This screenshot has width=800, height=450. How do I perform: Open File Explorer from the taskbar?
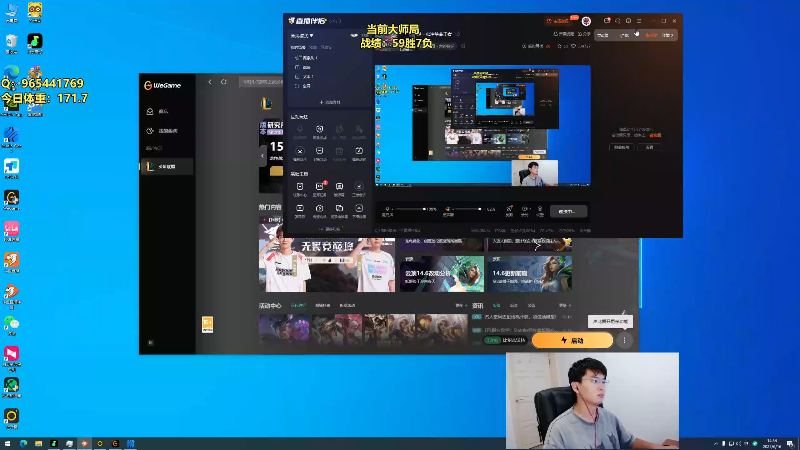38,444
